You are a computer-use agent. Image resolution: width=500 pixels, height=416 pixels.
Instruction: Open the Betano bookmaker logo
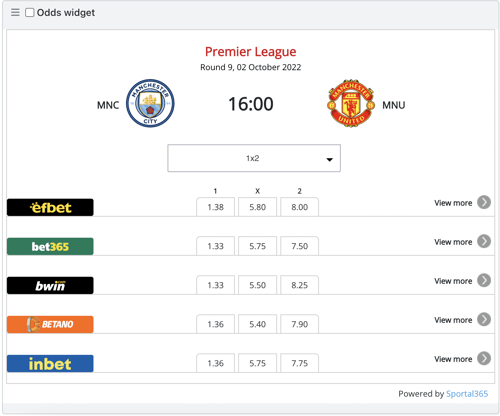tap(50, 324)
